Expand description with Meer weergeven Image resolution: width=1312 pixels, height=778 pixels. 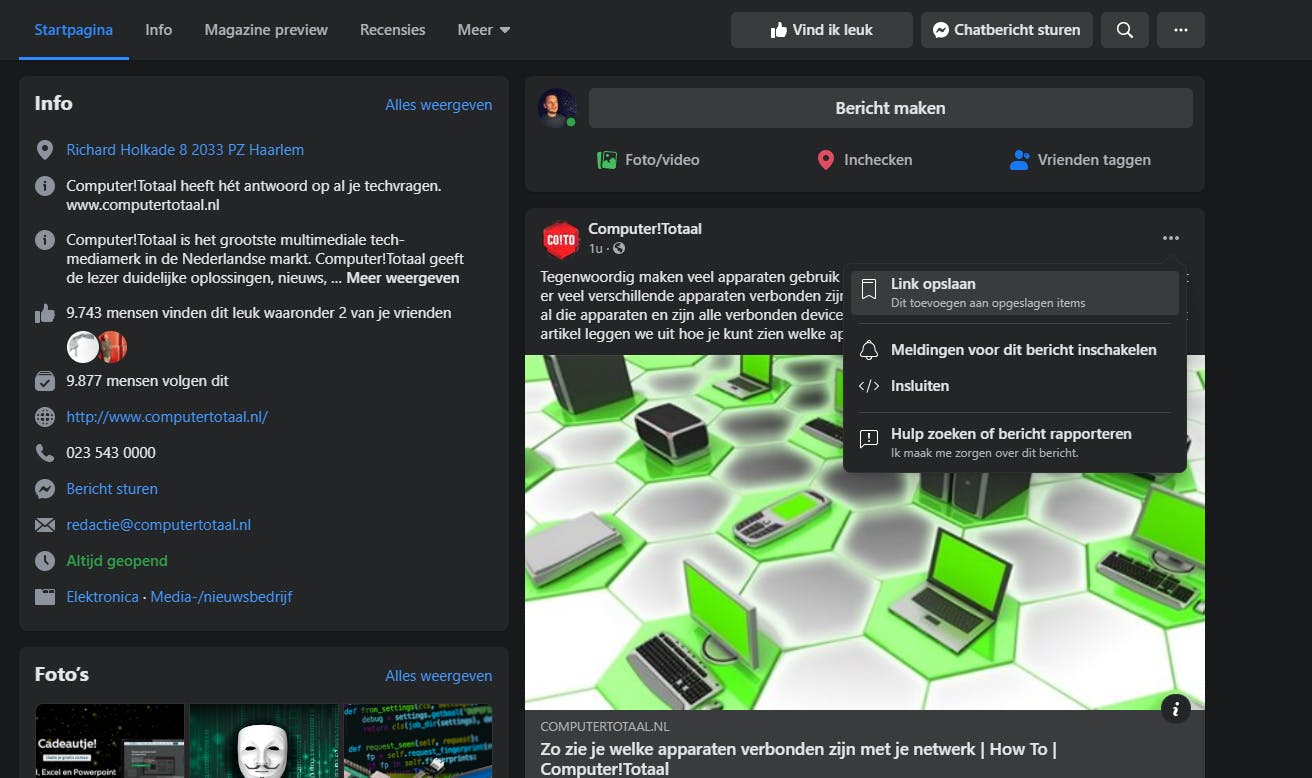point(403,278)
